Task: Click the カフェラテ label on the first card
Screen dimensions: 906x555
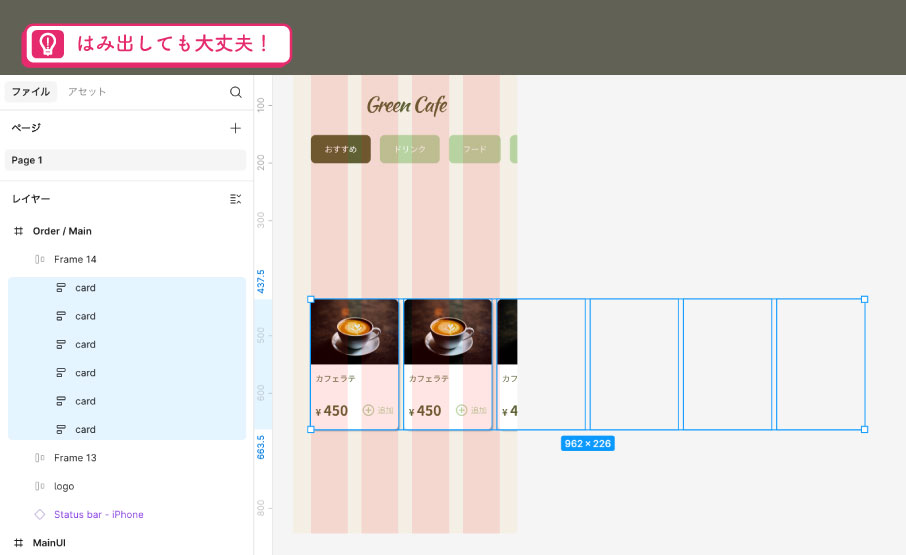Action: [x=335, y=379]
